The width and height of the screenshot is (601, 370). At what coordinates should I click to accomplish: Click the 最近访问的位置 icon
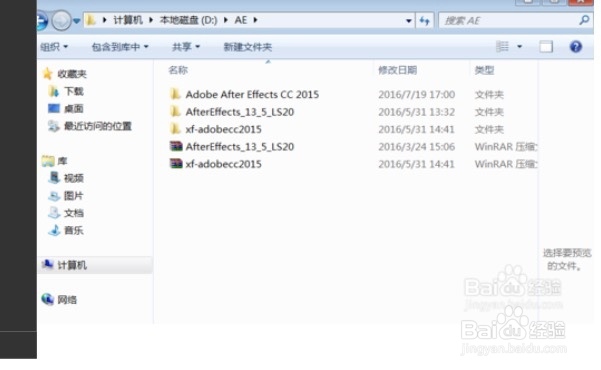pyautogui.click(x=54, y=126)
